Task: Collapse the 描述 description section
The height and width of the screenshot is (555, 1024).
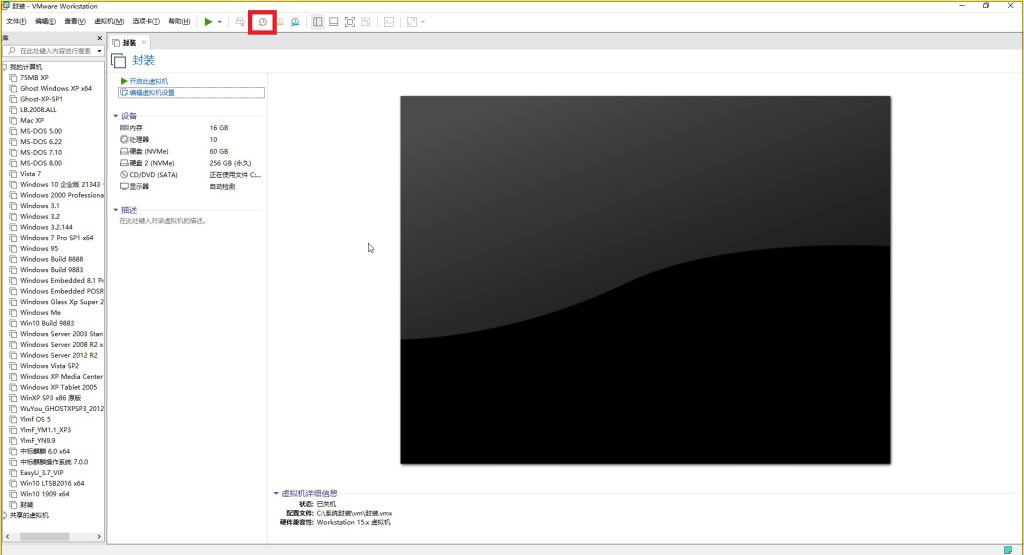Action: click(116, 210)
